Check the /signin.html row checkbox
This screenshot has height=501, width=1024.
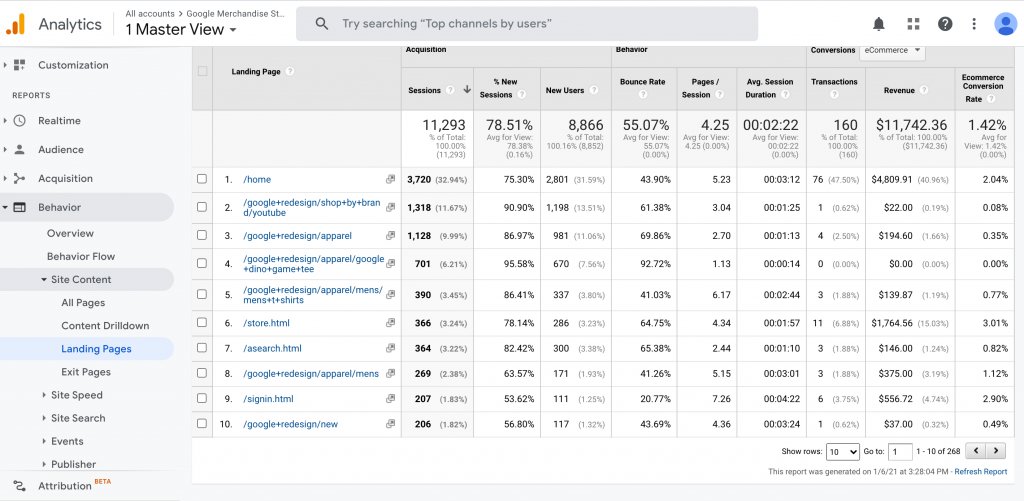[202, 398]
